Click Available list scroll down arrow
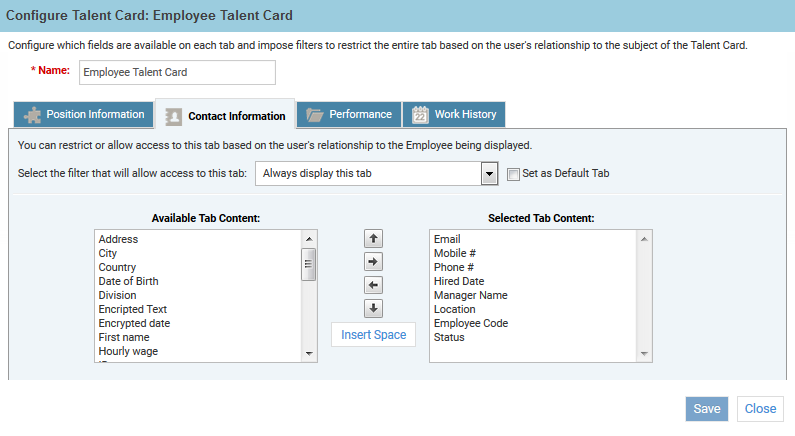This screenshot has height=436, width=795. click(x=309, y=353)
